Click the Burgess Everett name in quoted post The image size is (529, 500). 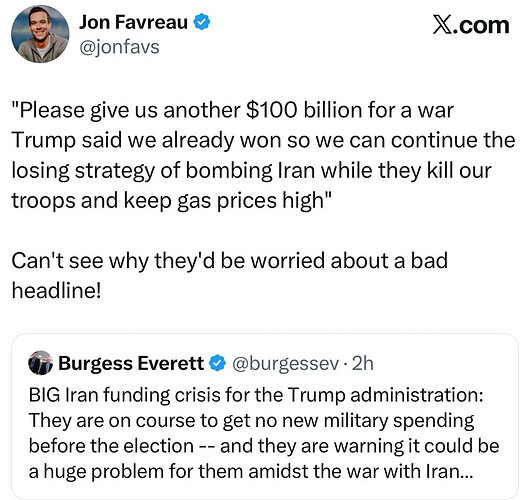click(131, 363)
